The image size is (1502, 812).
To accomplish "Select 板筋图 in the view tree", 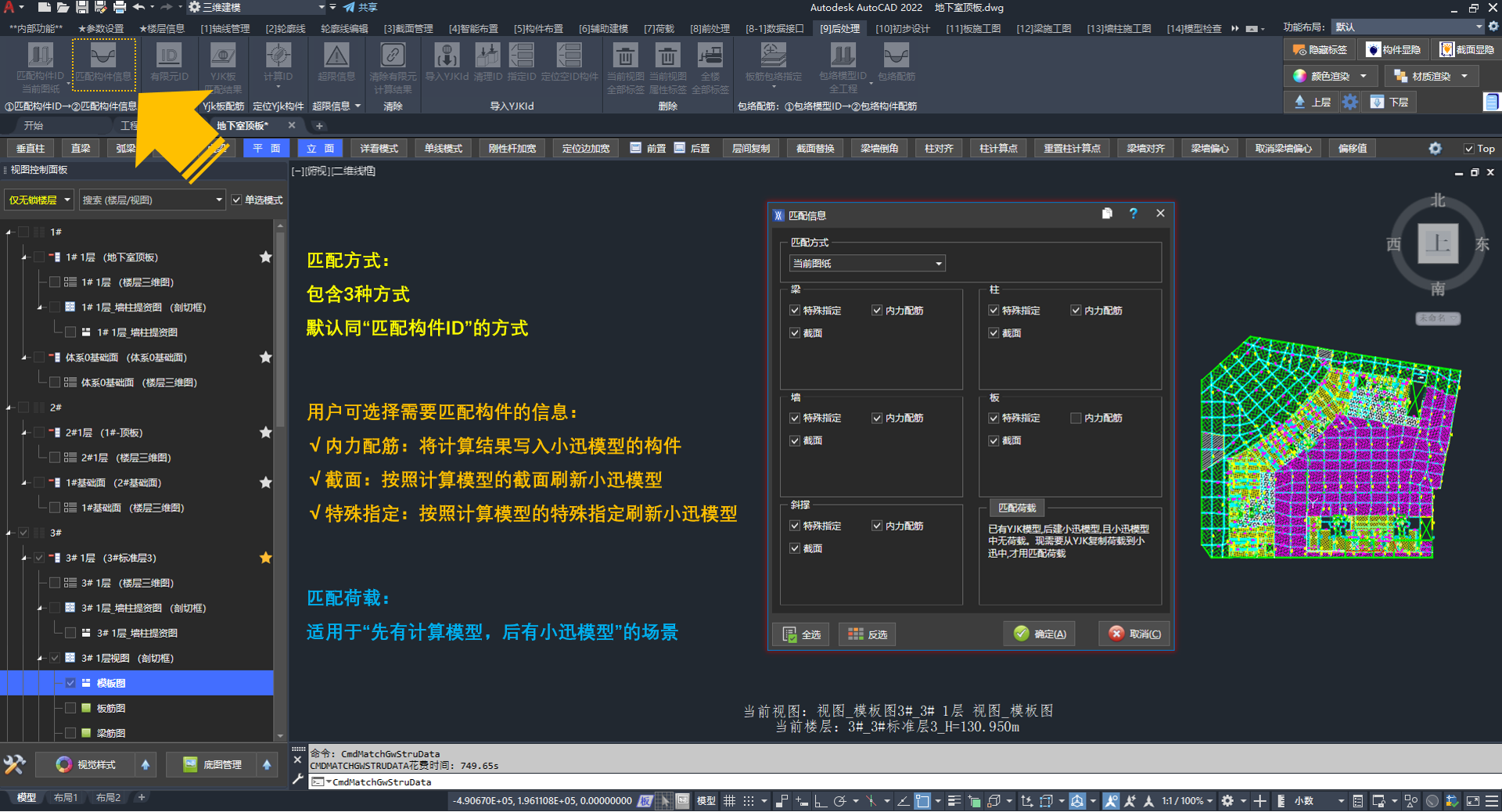I will (x=110, y=709).
